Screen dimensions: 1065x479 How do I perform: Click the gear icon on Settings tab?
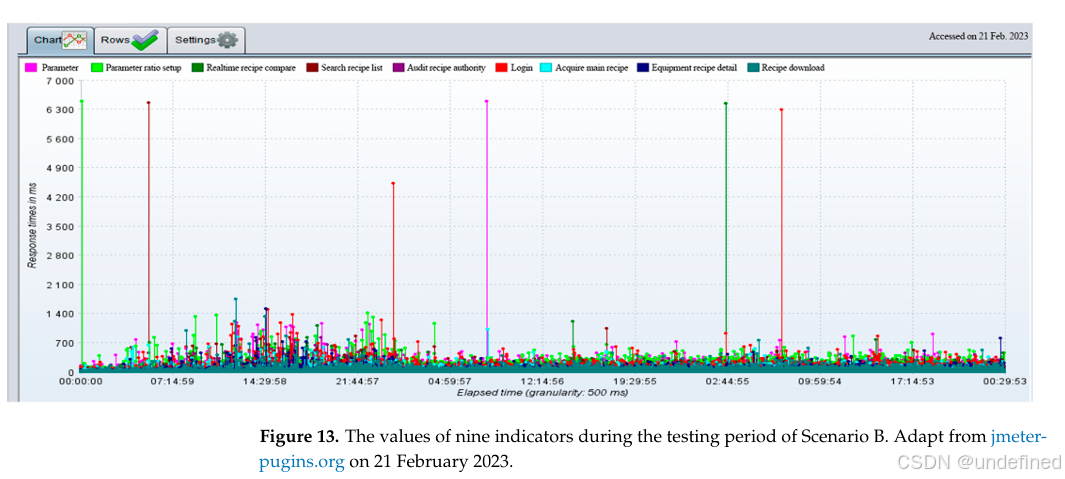coord(228,41)
